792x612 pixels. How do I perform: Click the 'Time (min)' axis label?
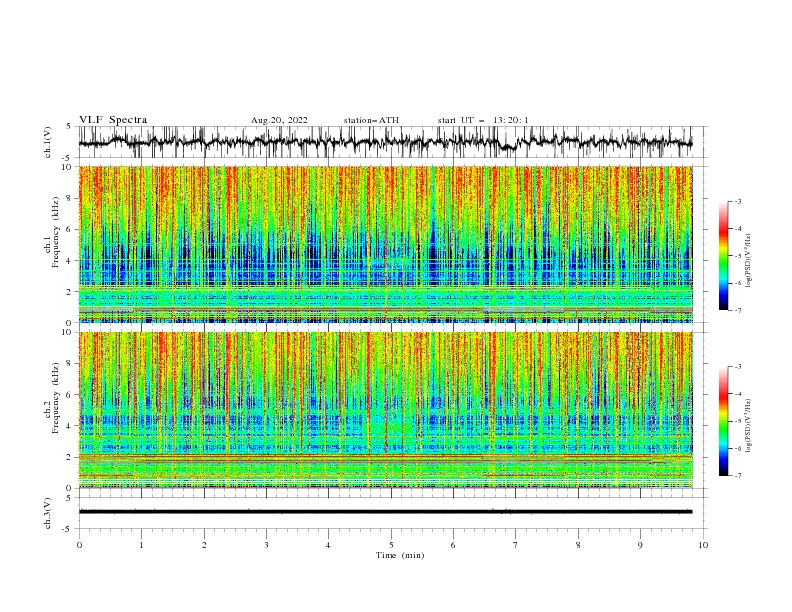tap(400, 555)
